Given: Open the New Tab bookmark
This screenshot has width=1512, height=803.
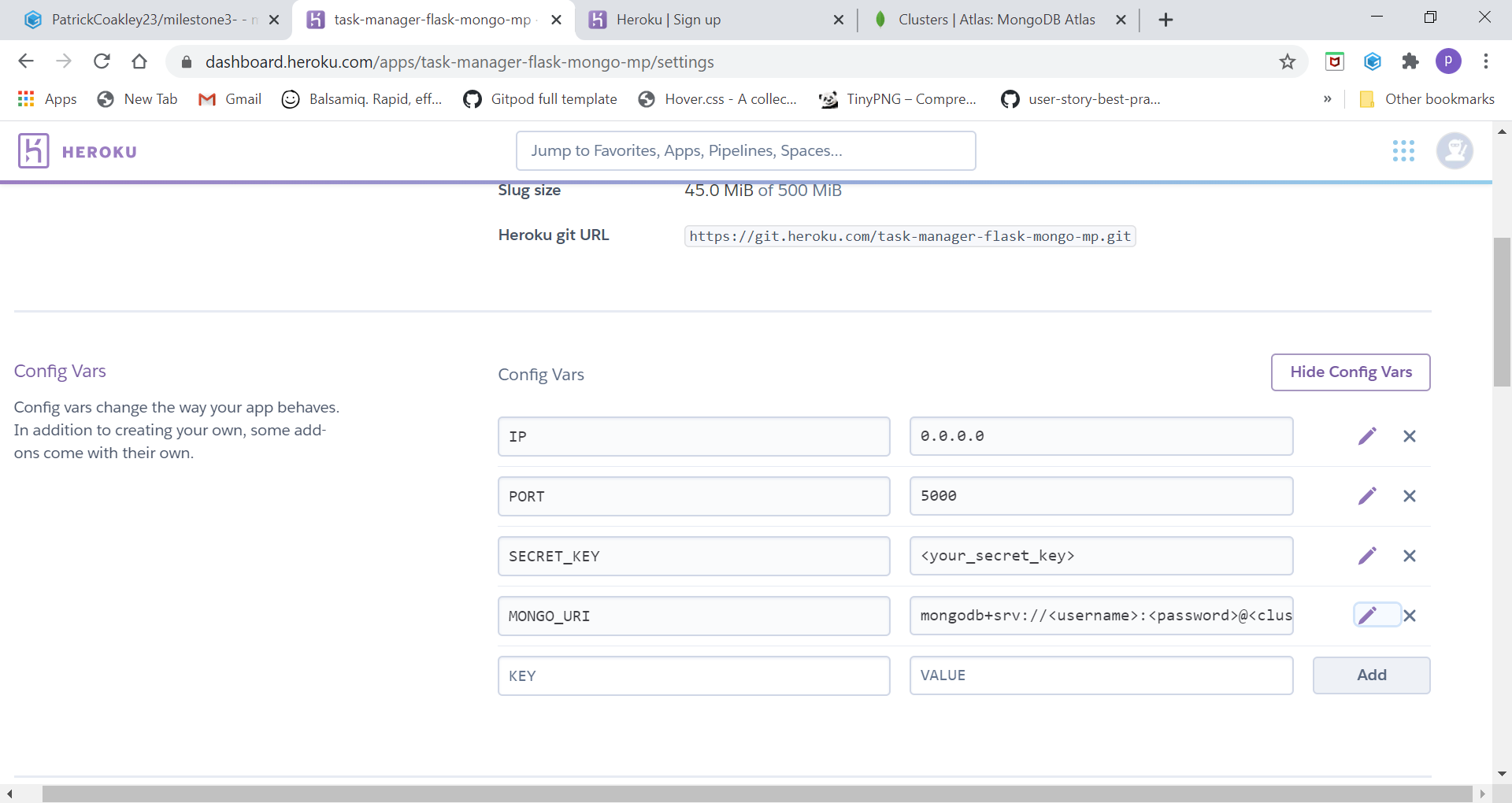Looking at the screenshot, I should point(137,99).
